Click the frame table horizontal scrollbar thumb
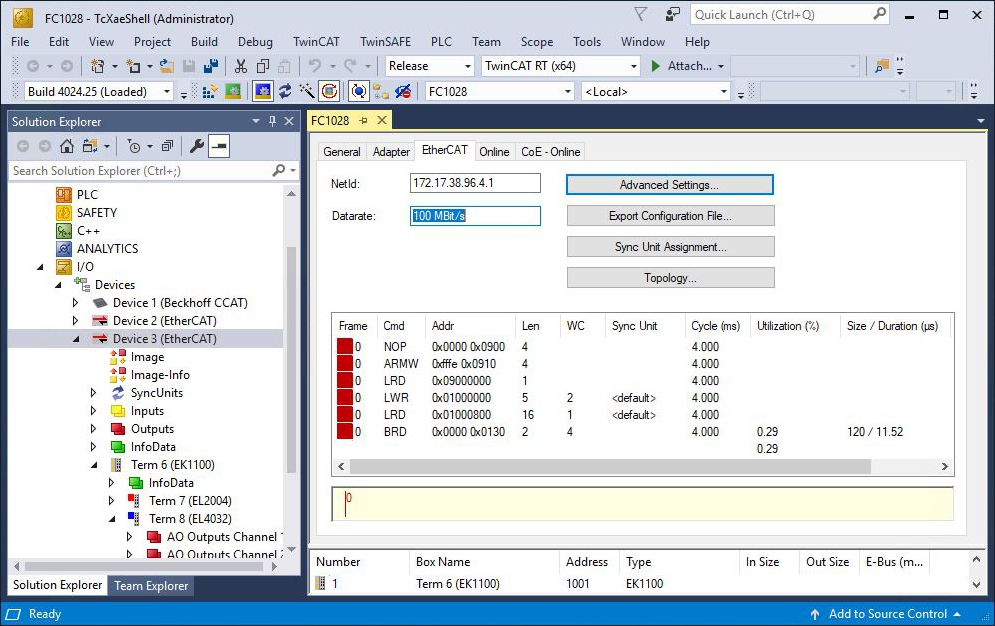 tap(610, 466)
